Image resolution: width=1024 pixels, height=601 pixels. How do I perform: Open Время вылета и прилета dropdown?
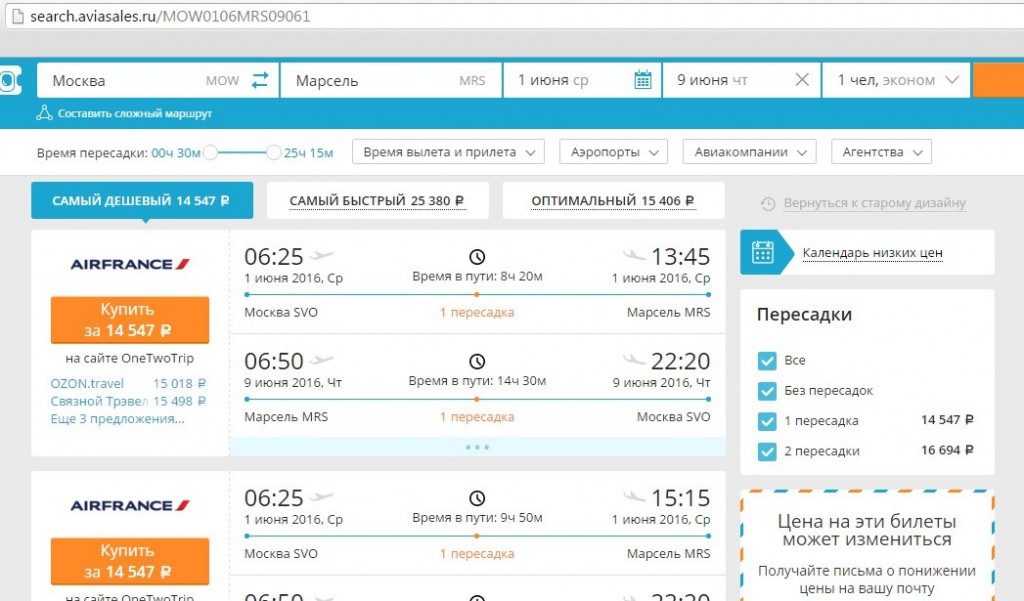click(448, 152)
